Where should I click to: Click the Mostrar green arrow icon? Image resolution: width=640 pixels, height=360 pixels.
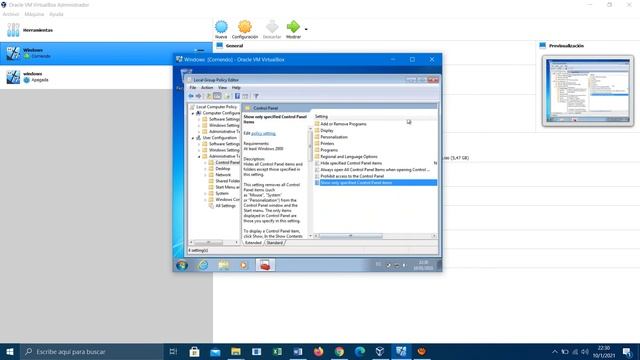[293, 27]
